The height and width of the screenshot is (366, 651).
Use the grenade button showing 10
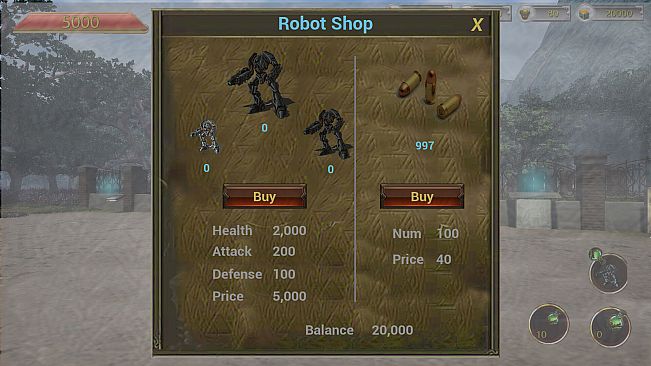point(549,324)
